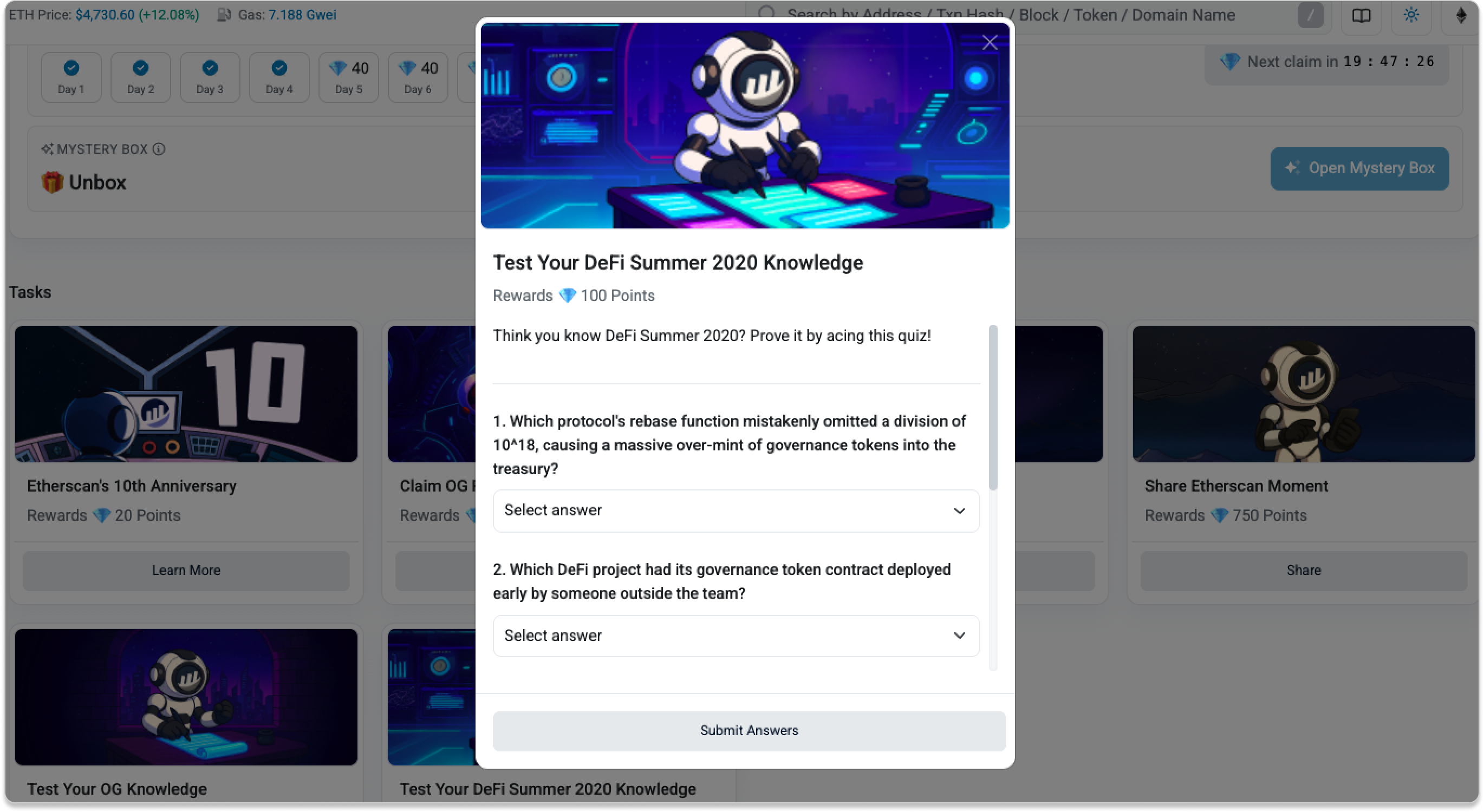The width and height of the screenshot is (1484, 812).
Task: Click the search magnifier icon
Action: 766,12
